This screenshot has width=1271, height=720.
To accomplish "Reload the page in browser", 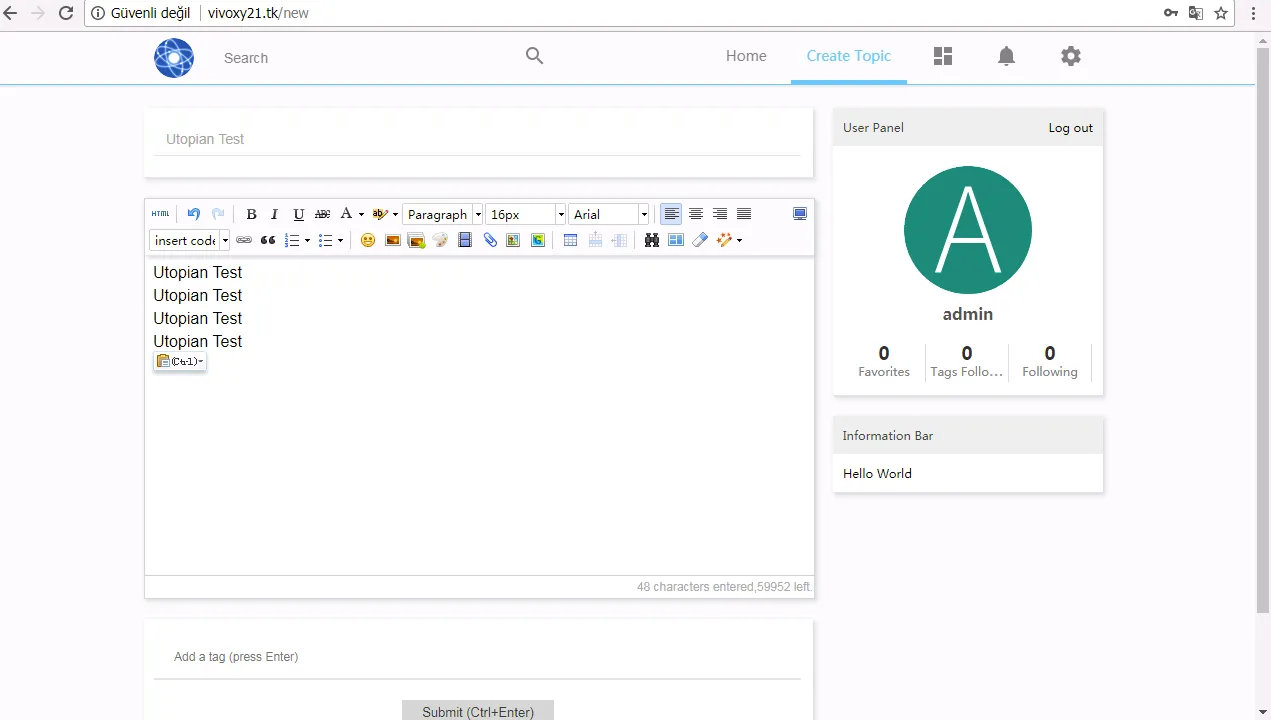I will [66, 13].
